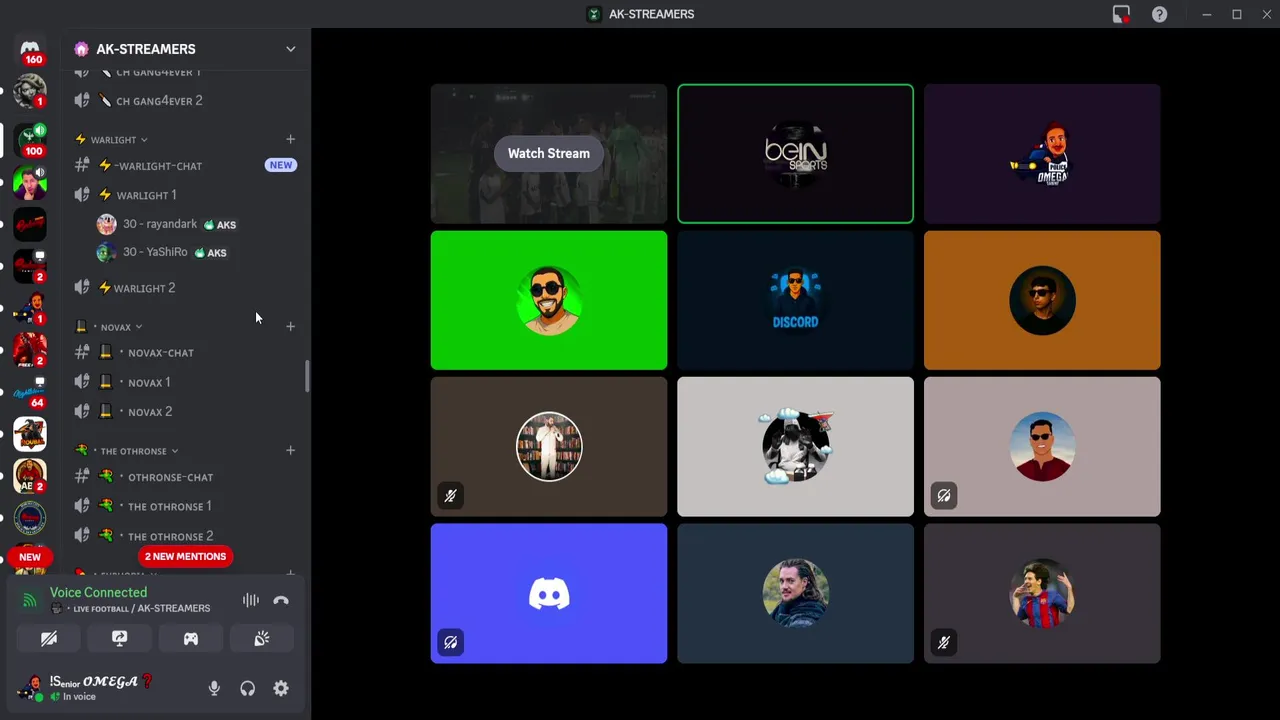Mute microphone in user panel
This screenshot has height=720, width=1280.
click(214, 688)
